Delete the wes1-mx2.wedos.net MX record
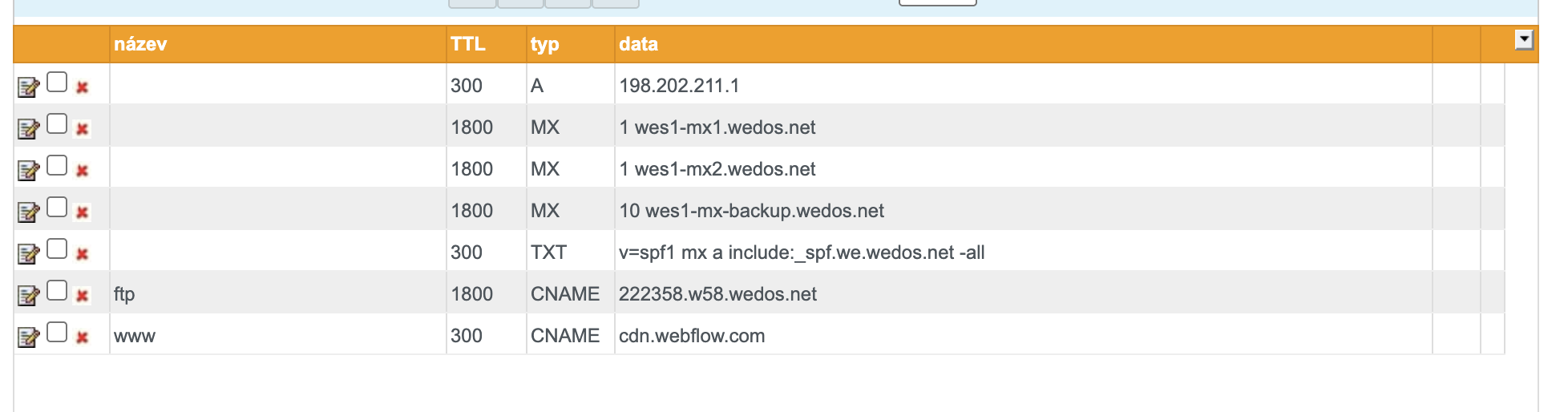The image size is (1568, 412). (82, 171)
